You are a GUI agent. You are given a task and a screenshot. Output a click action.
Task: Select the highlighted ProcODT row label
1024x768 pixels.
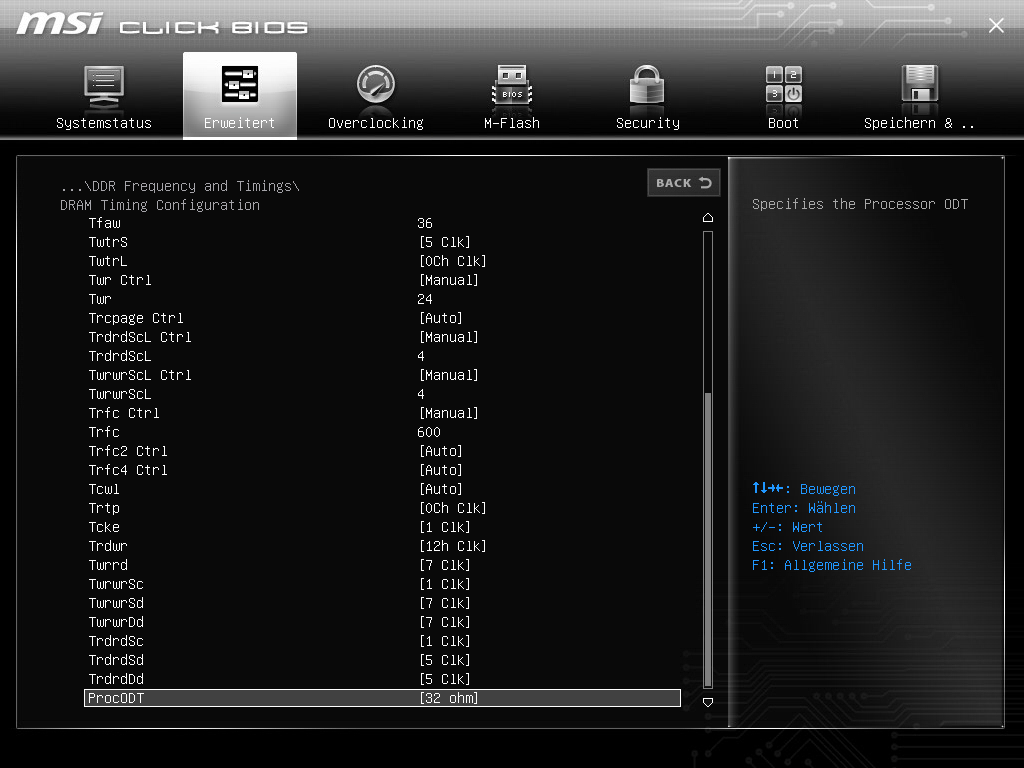coord(116,698)
